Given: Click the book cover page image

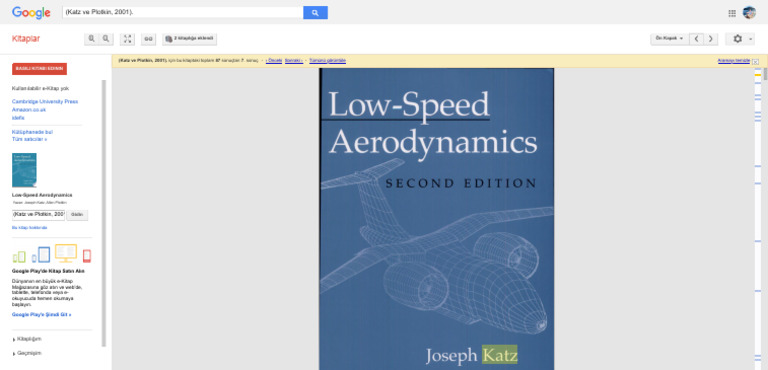Looking at the screenshot, I should click(436, 219).
